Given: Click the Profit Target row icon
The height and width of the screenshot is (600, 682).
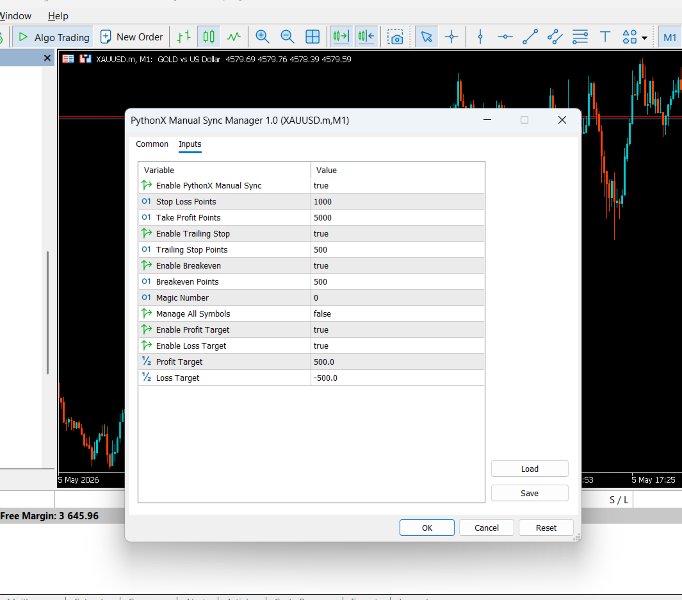Looking at the screenshot, I should 146,362.
